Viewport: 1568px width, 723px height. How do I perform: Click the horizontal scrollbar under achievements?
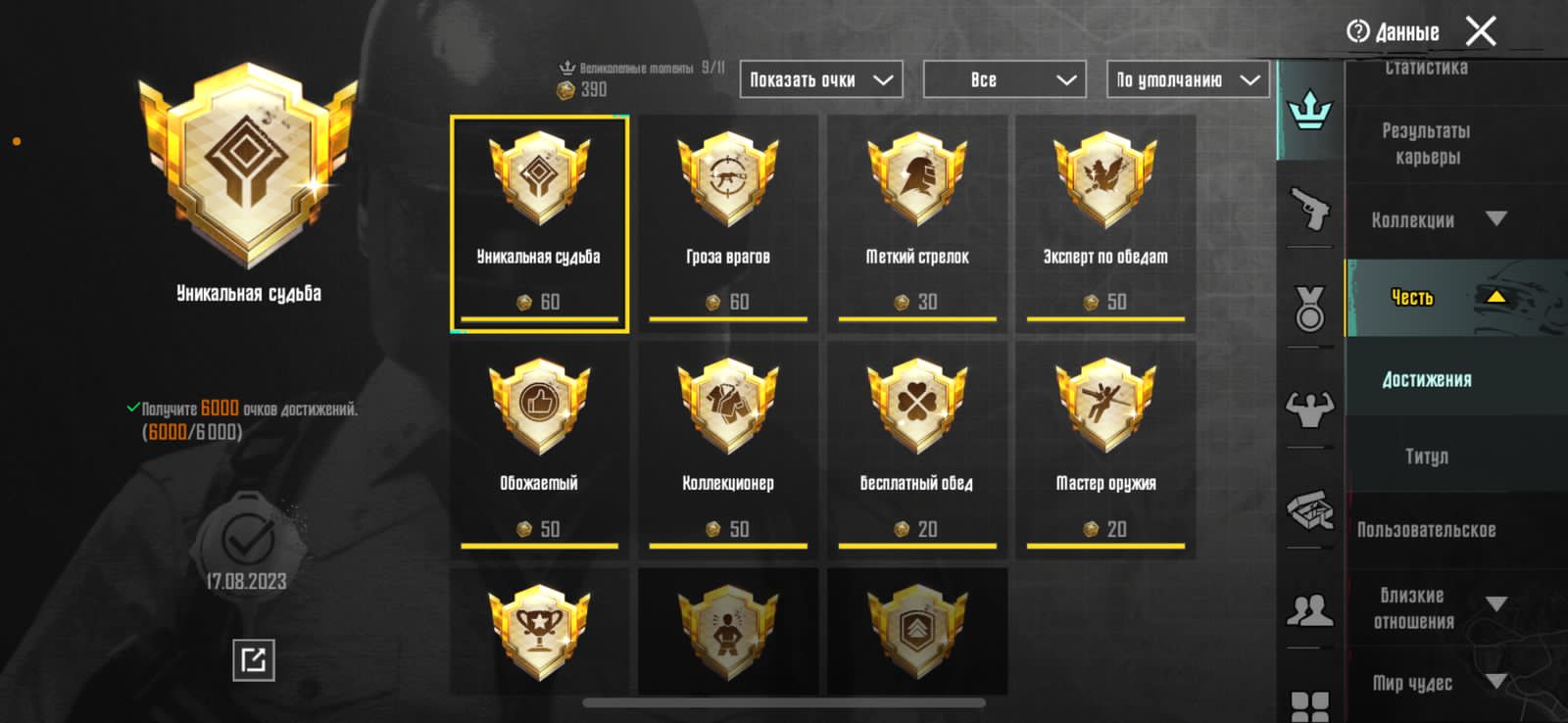(784, 702)
